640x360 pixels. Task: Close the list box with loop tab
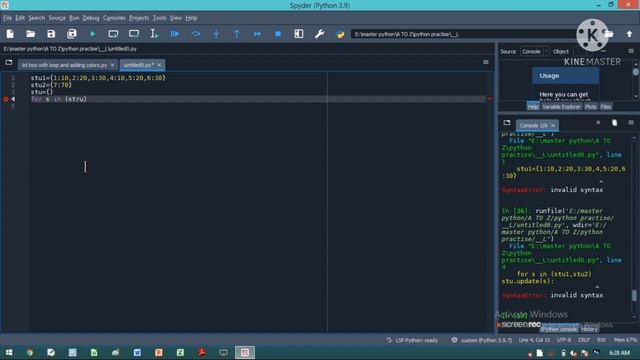coord(113,65)
